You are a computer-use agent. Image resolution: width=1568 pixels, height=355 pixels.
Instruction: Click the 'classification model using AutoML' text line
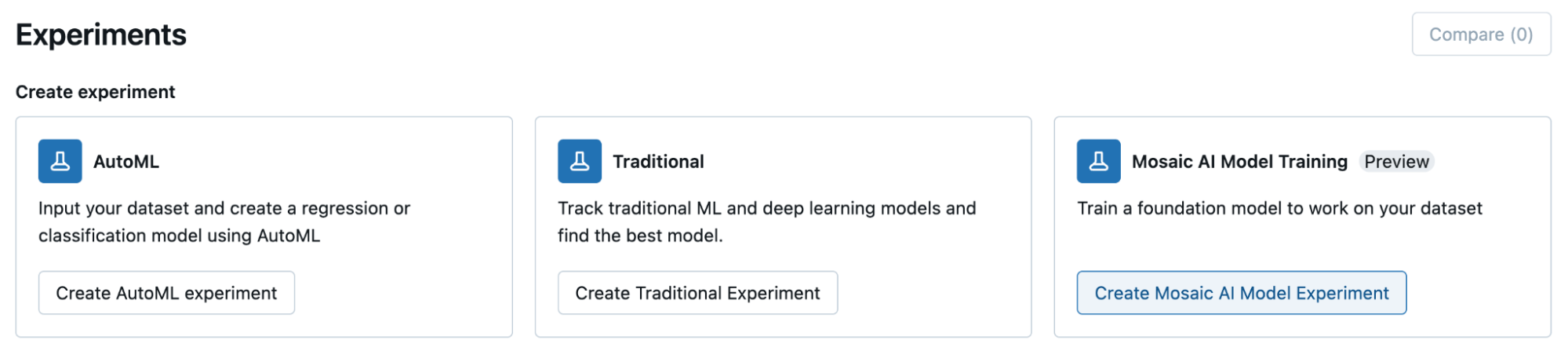[180, 236]
